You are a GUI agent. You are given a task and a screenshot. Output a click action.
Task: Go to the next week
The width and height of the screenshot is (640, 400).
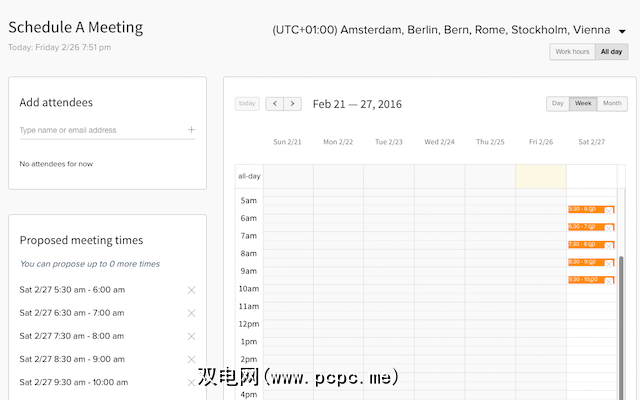[292, 103]
